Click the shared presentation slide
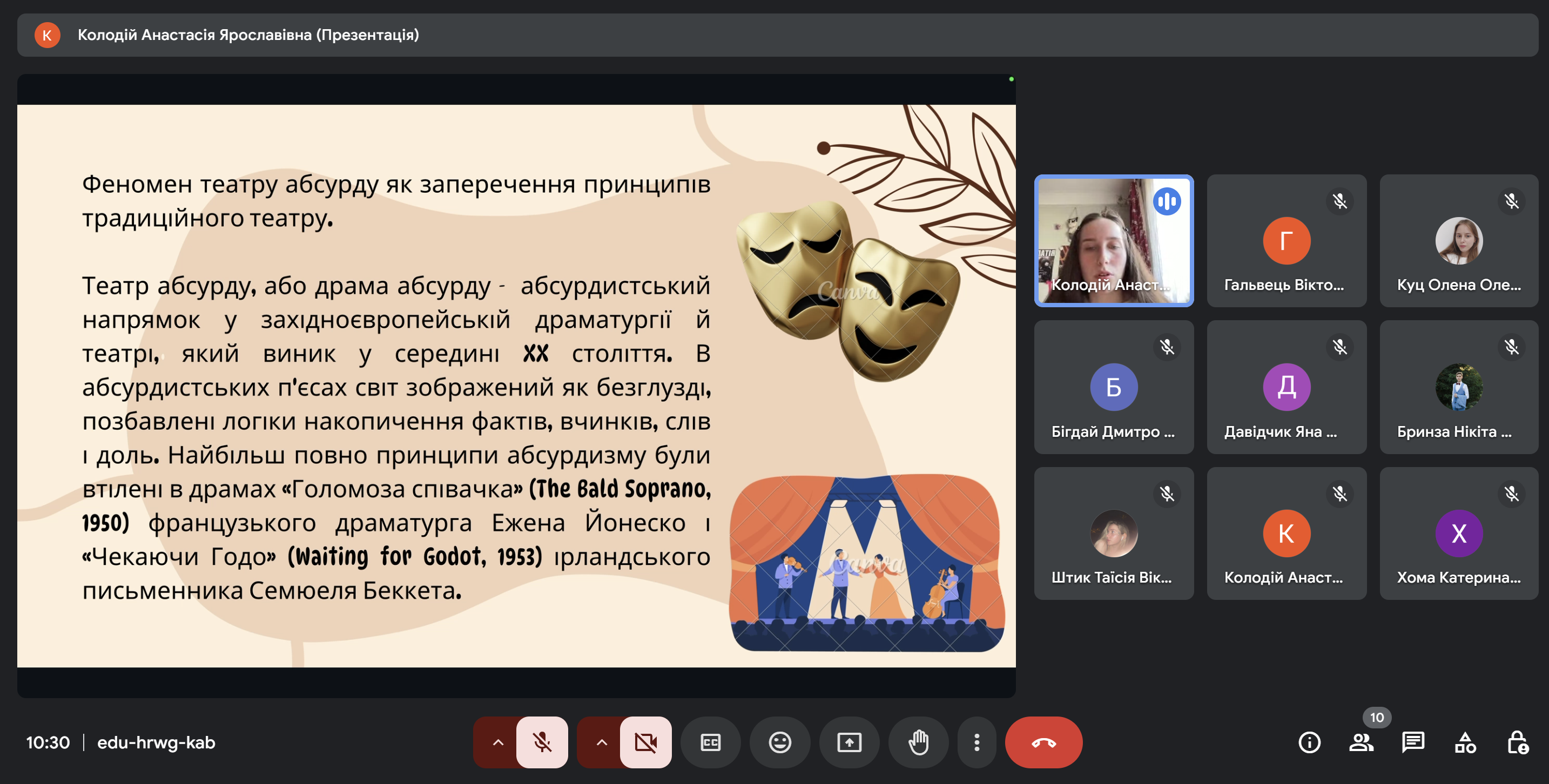The width and height of the screenshot is (1549, 784). [516, 386]
